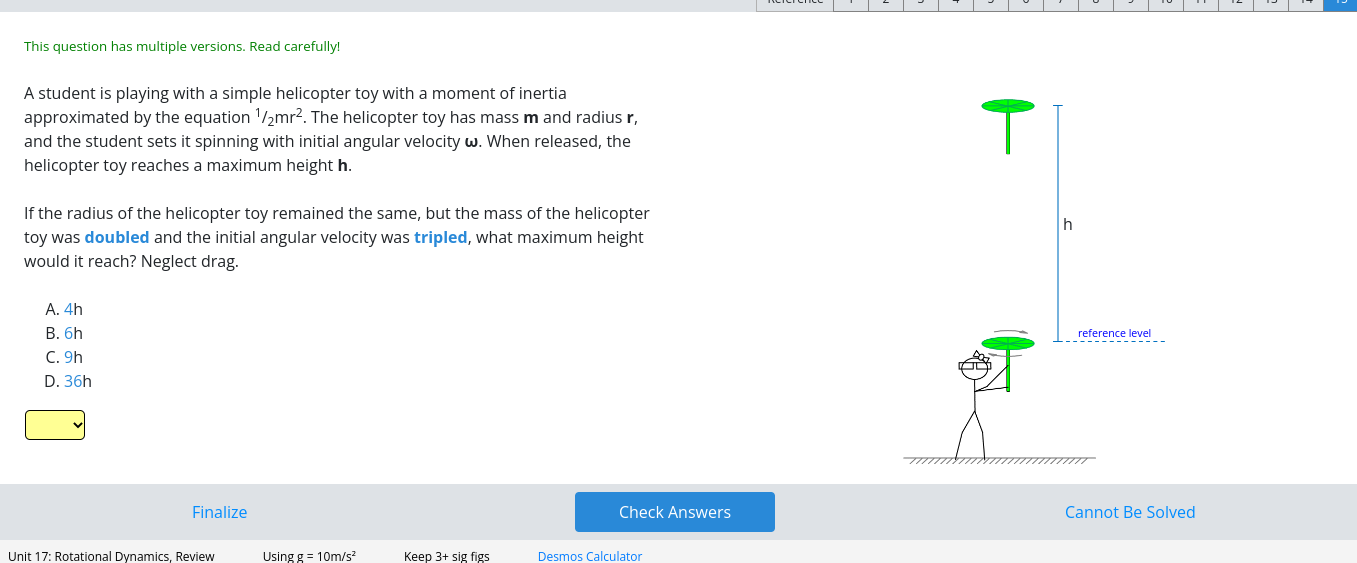Click the Finalize link
This screenshot has height=563, width=1357.
220,512
